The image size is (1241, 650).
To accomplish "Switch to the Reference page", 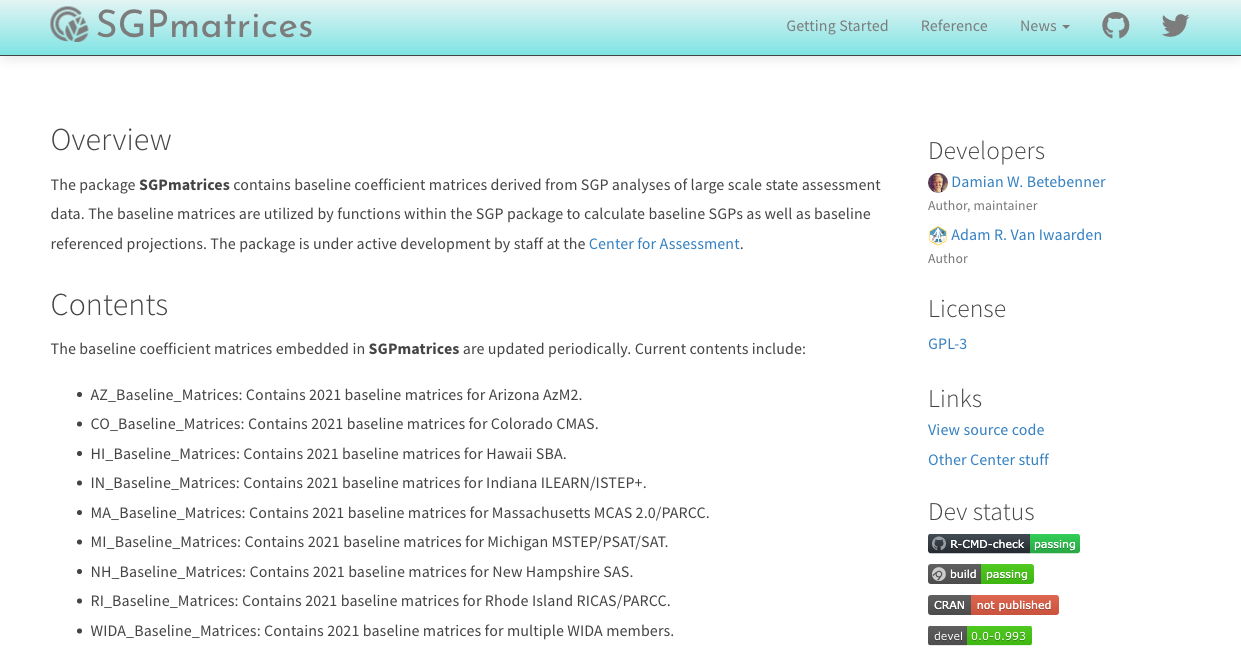I will (x=953, y=26).
